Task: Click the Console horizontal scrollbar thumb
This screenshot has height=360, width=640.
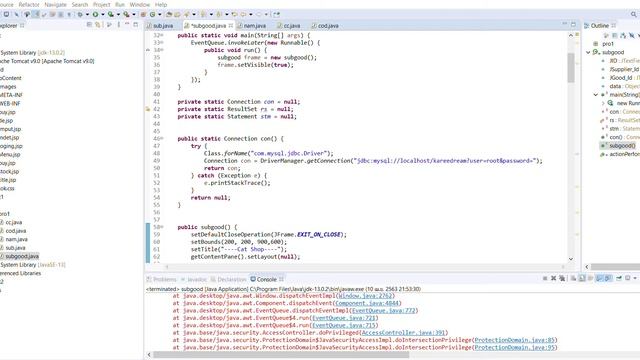Action: coord(281,355)
